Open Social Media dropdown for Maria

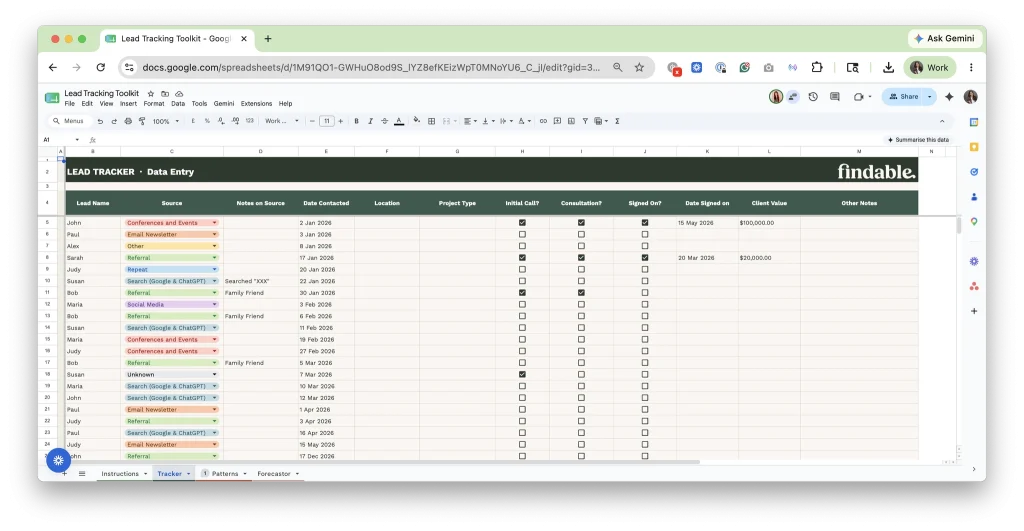(171, 304)
